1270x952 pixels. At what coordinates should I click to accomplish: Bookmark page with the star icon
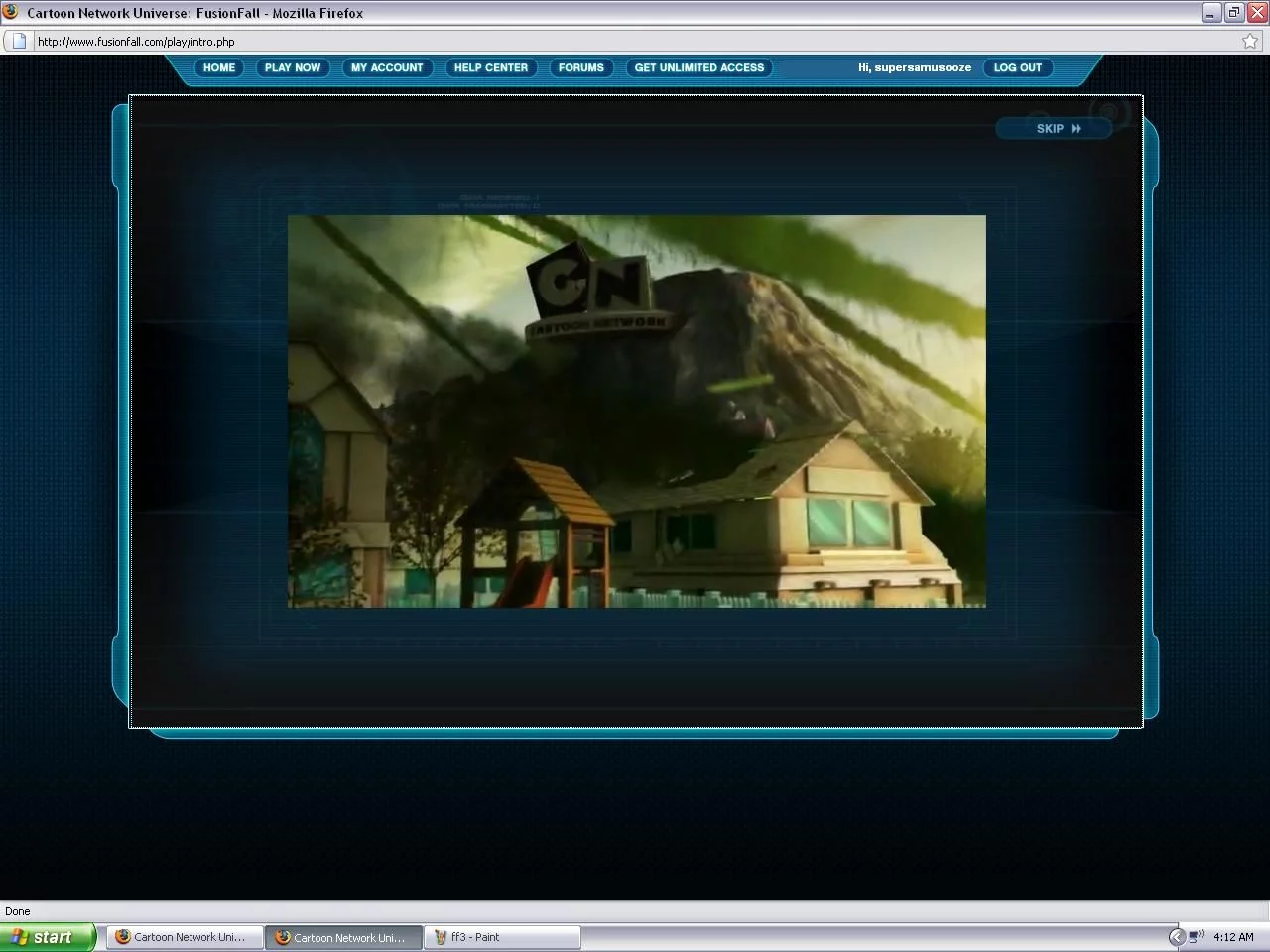tap(1250, 42)
